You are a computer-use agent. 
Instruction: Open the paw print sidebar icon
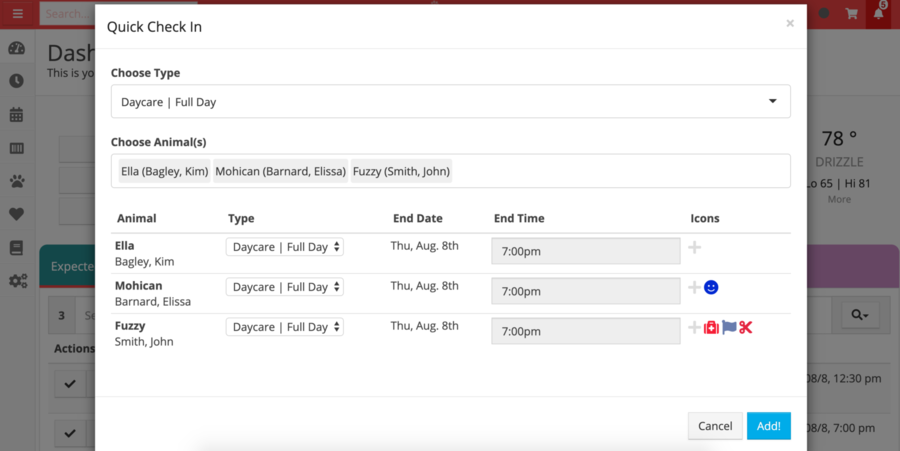(17, 181)
